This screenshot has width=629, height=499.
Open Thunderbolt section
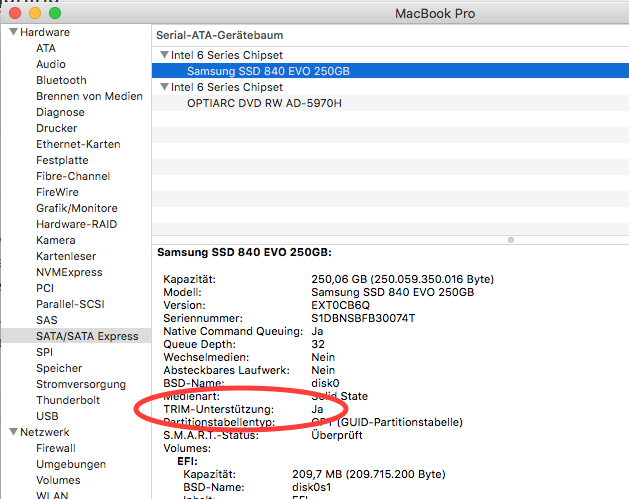click(68, 400)
